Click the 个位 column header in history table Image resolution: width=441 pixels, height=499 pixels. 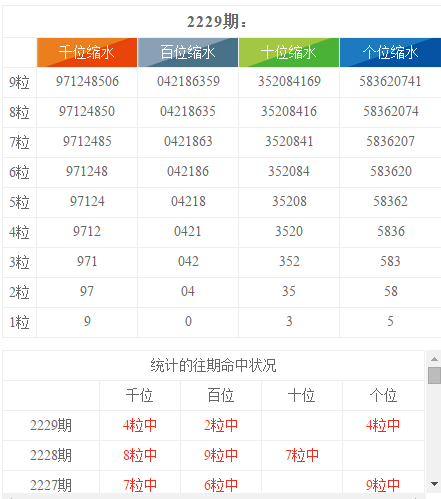pyautogui.click(x=383, y=395)
